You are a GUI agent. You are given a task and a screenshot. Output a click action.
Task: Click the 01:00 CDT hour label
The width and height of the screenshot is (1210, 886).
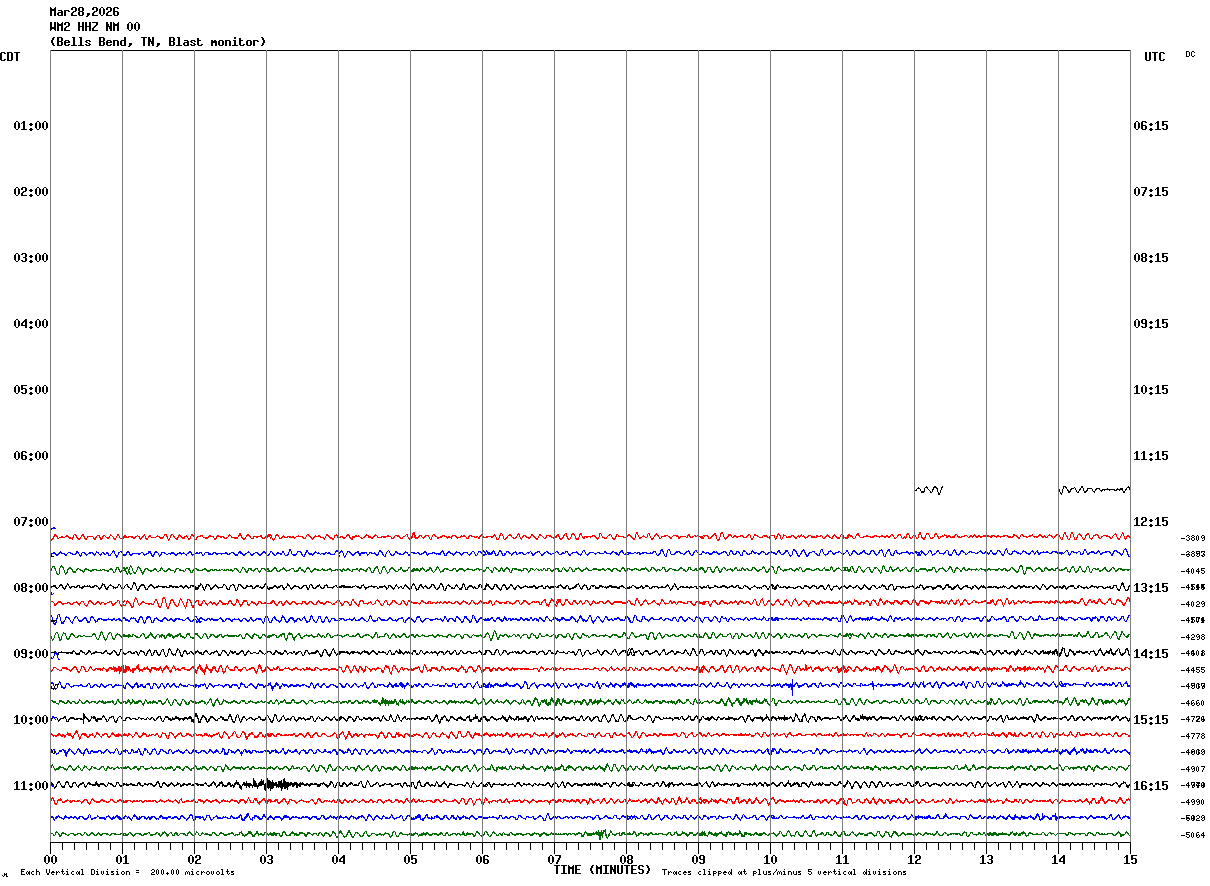coord(31,126)
